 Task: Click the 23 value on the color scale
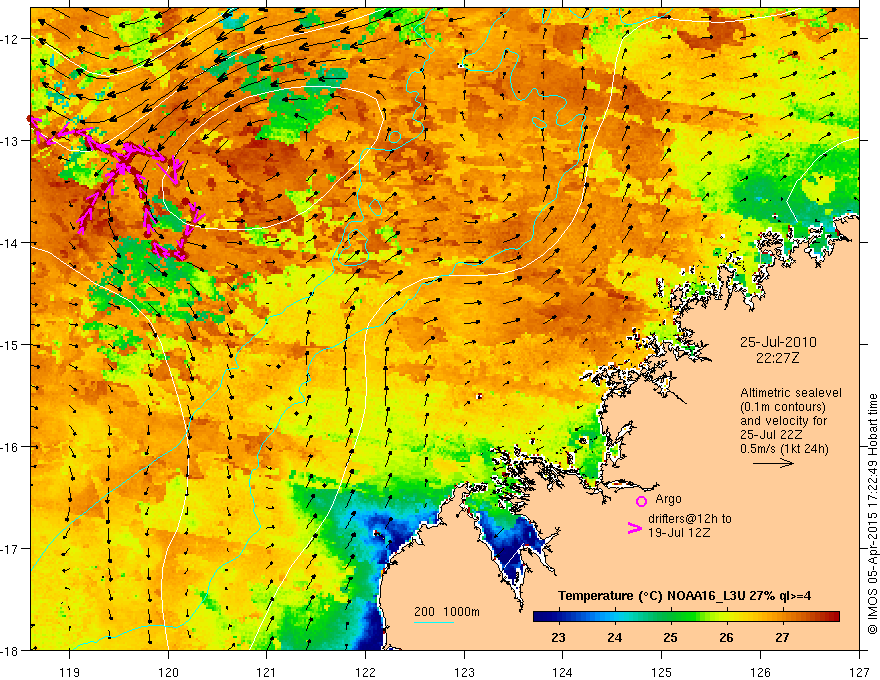tap(558, 637)
